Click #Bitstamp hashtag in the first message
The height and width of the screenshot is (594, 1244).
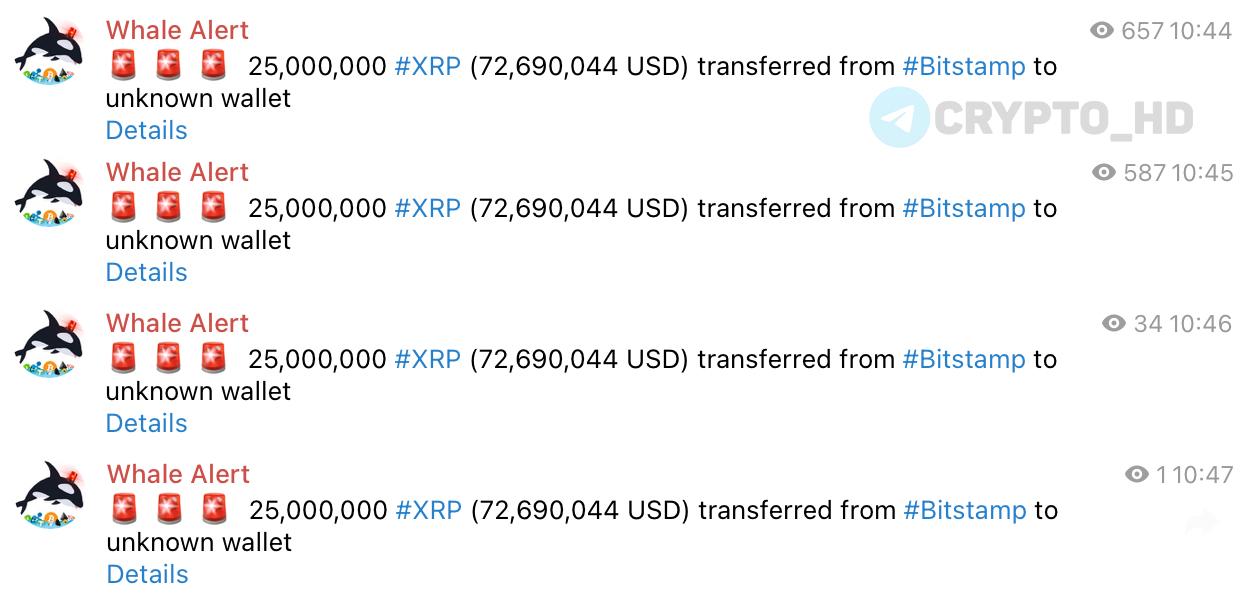(x=964, y=67)
